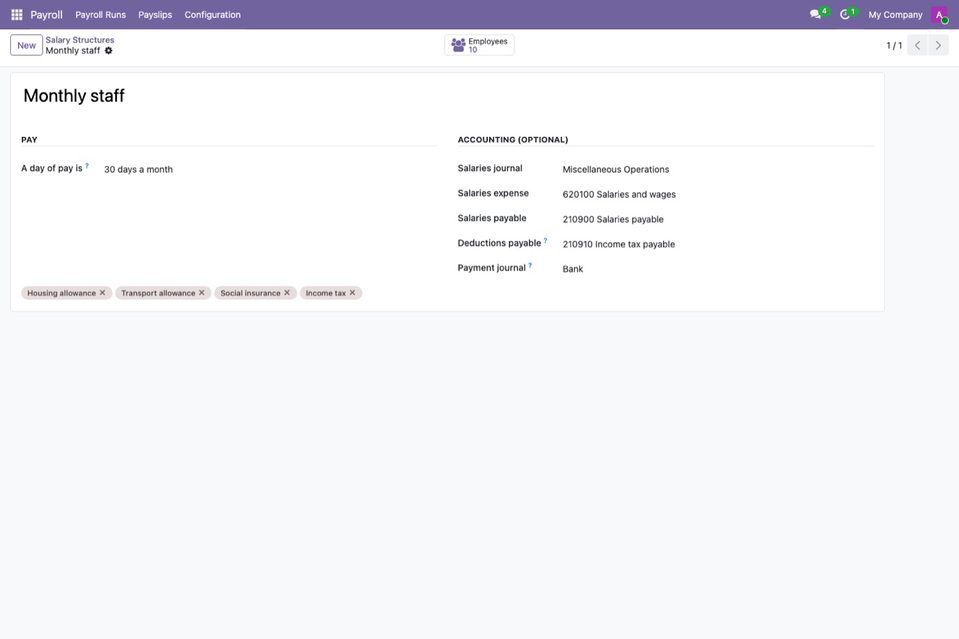The image size is (959, 639).
Task: Click the Transport allowance tag
Action: (x=158, y=293)
